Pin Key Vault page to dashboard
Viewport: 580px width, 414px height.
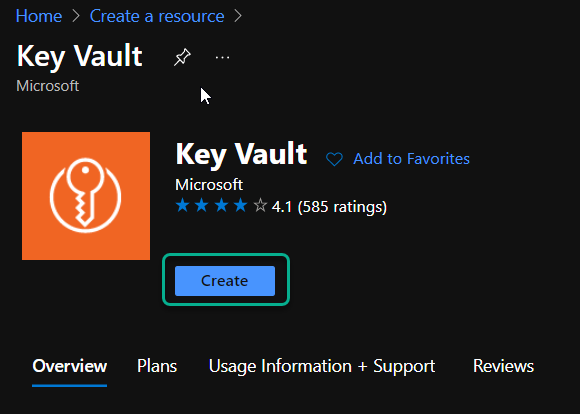(x=182, y=57)
